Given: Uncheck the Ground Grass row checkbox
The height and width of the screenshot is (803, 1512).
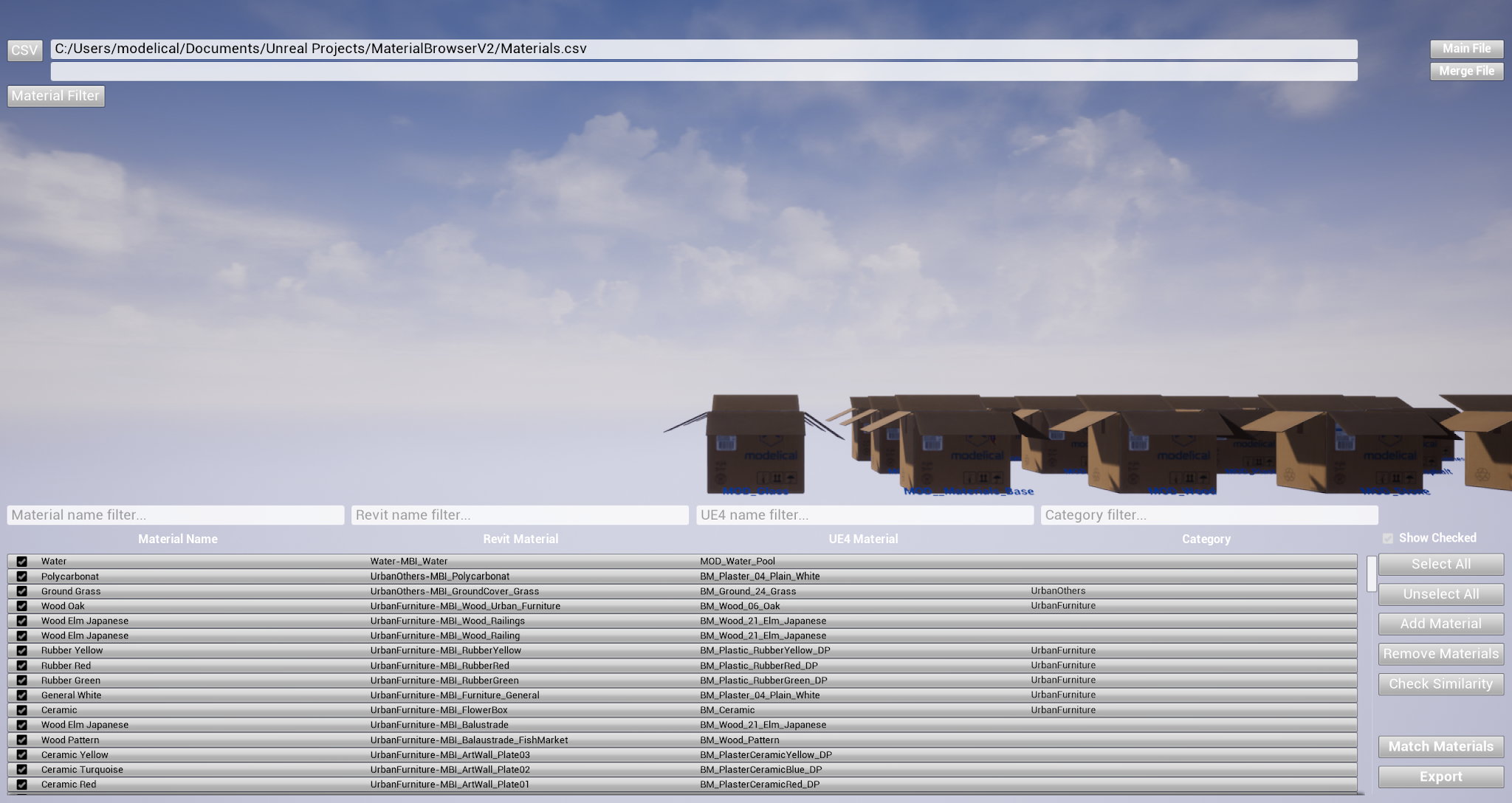Looking at the screenshot, I should point(22,591).
